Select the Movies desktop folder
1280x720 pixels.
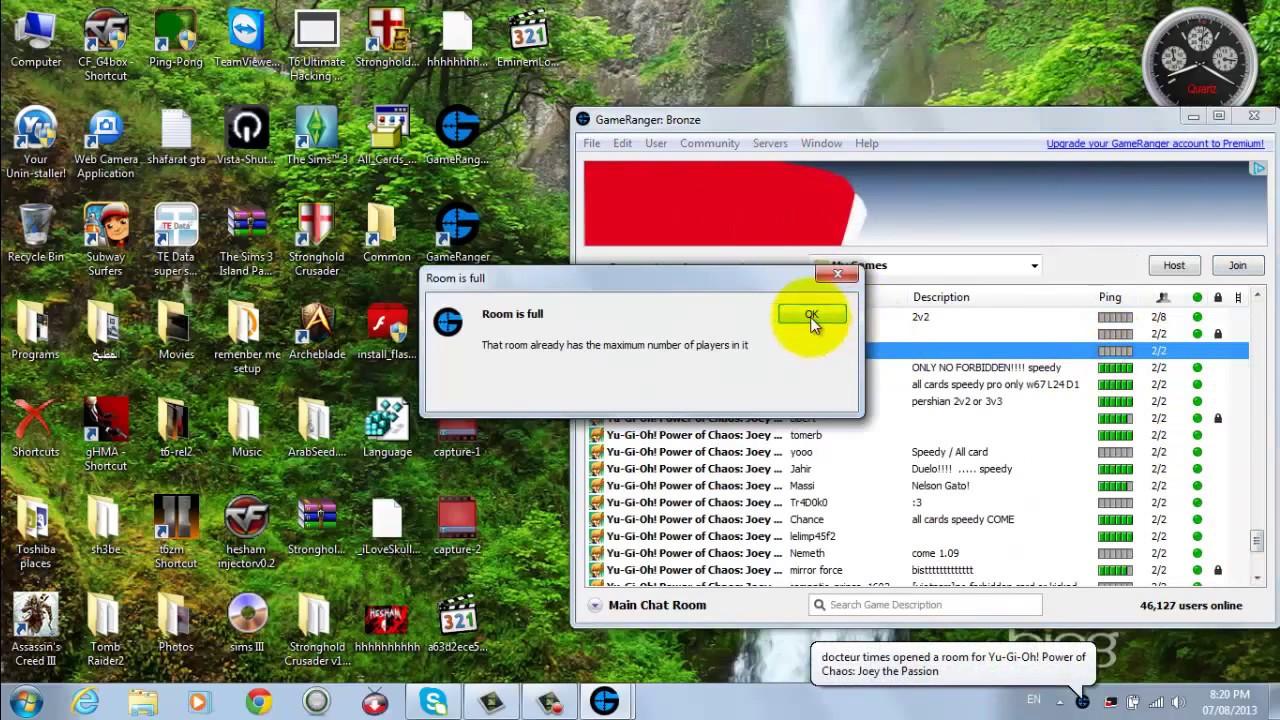[176, 331]
